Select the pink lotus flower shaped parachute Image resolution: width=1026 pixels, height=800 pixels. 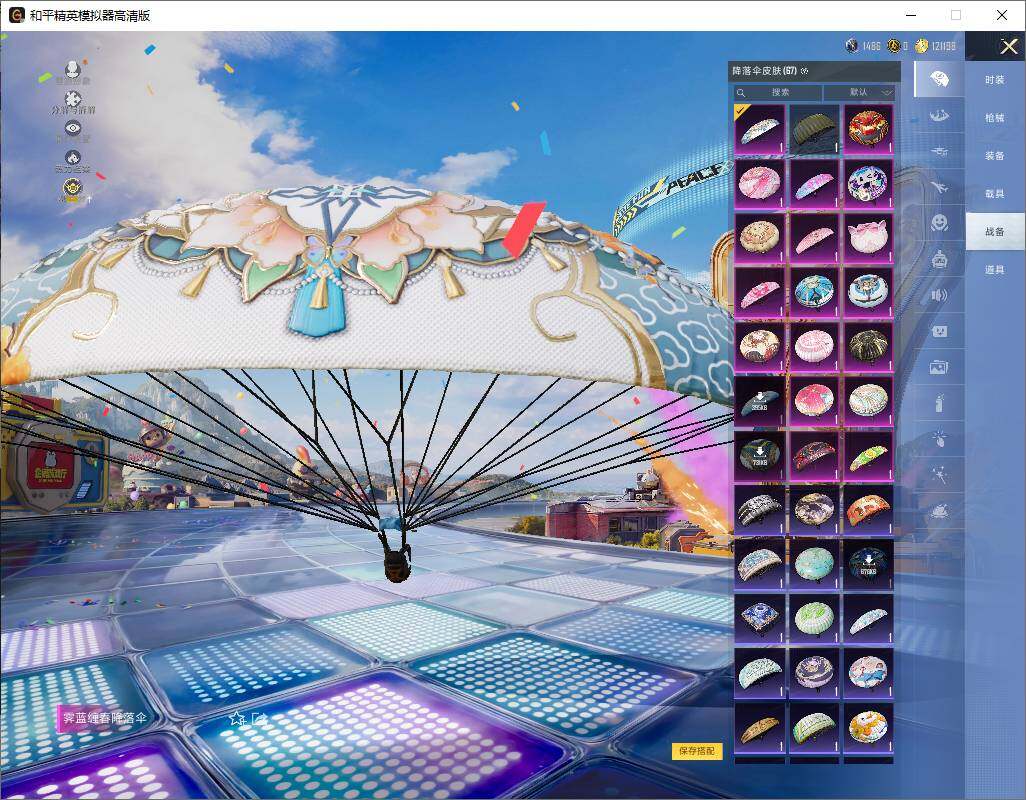(x=868, y=237)
